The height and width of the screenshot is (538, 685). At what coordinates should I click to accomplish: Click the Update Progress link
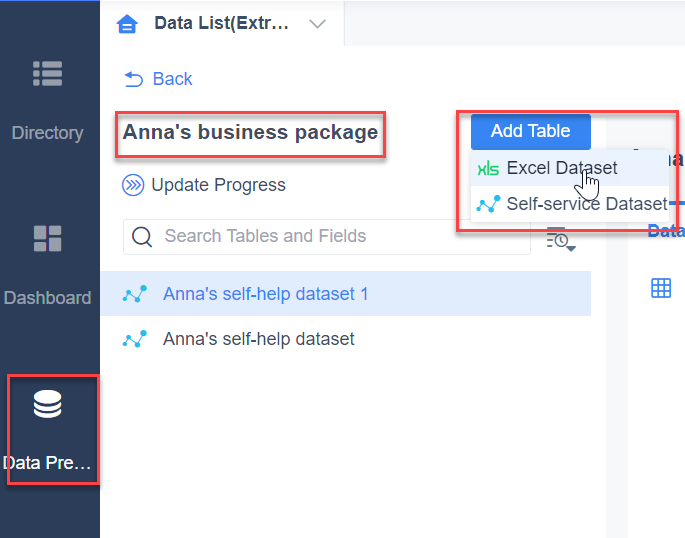point(218,185)
